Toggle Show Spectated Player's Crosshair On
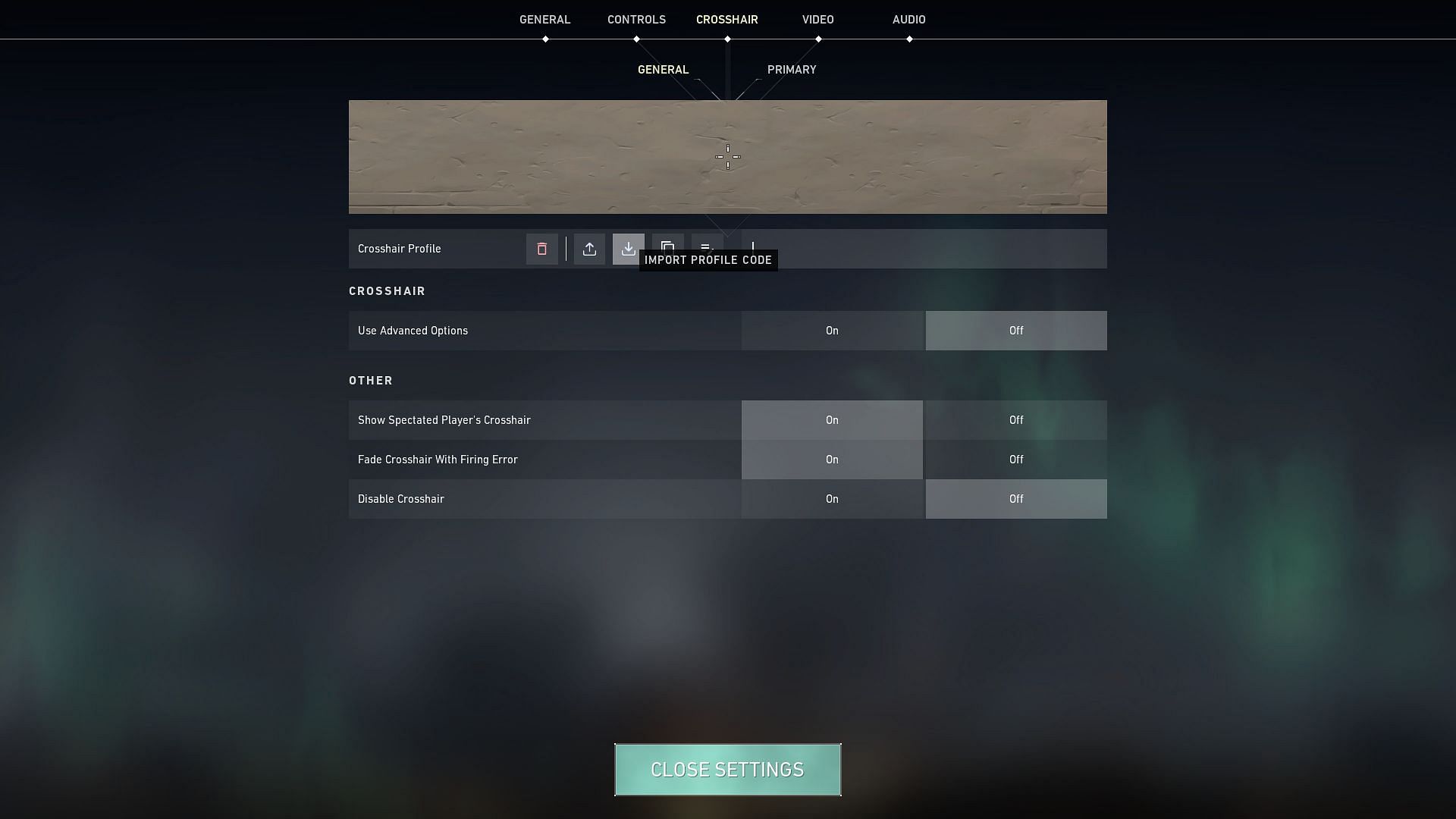The height and width of the screenshot is (819, 1456). pyautogui.click(x=833, y=419)
